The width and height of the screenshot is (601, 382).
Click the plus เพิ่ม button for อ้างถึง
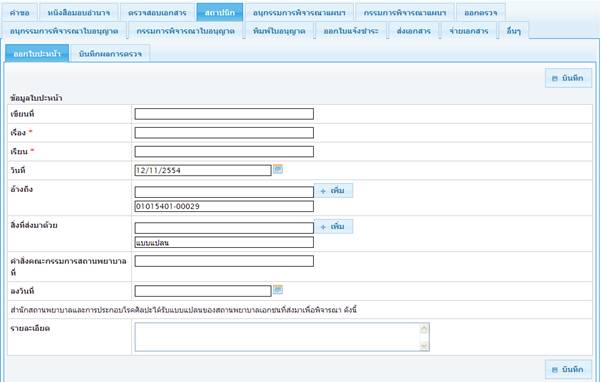[333, 190]
